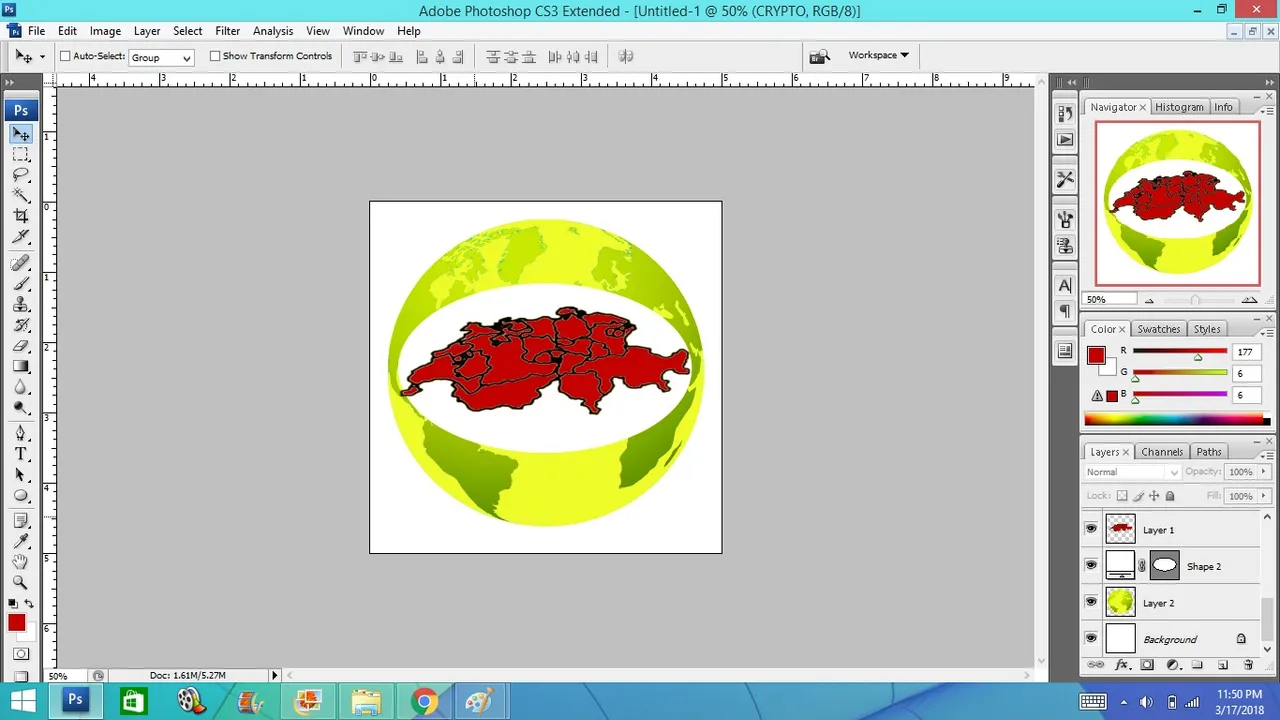The height and width of the screenshot is (720, 1280).
Task: Toggle Lock position
Action: (x=1154, y=496)
